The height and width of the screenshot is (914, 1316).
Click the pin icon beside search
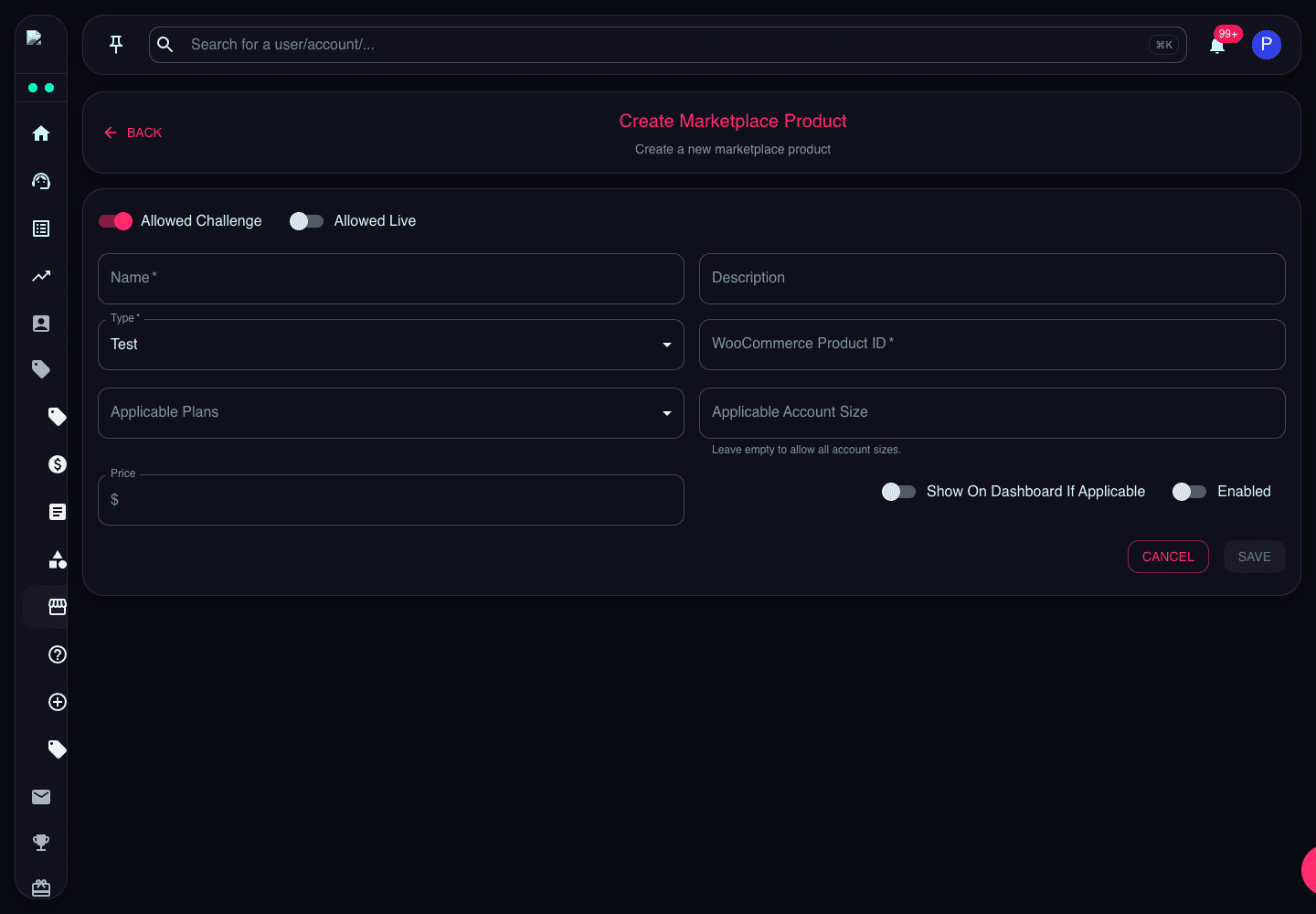[x=116, y=44]
